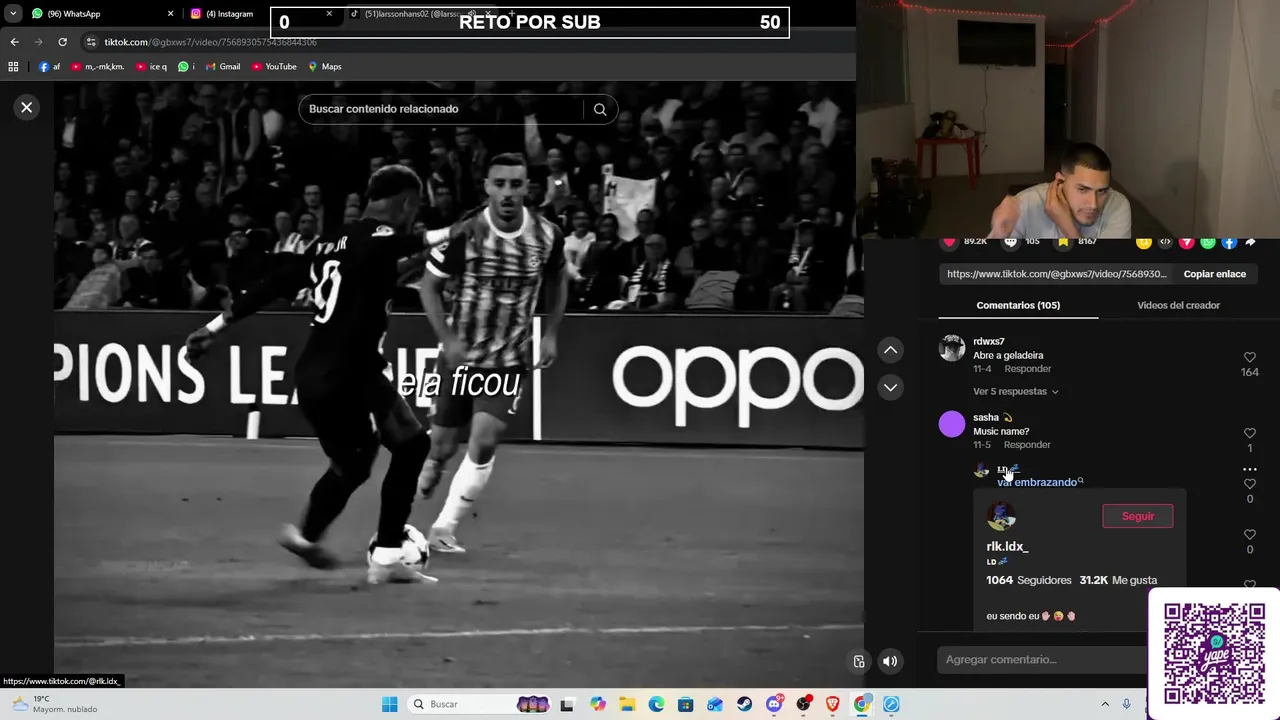Open the tab search dropdown arrow

point(13,14)
